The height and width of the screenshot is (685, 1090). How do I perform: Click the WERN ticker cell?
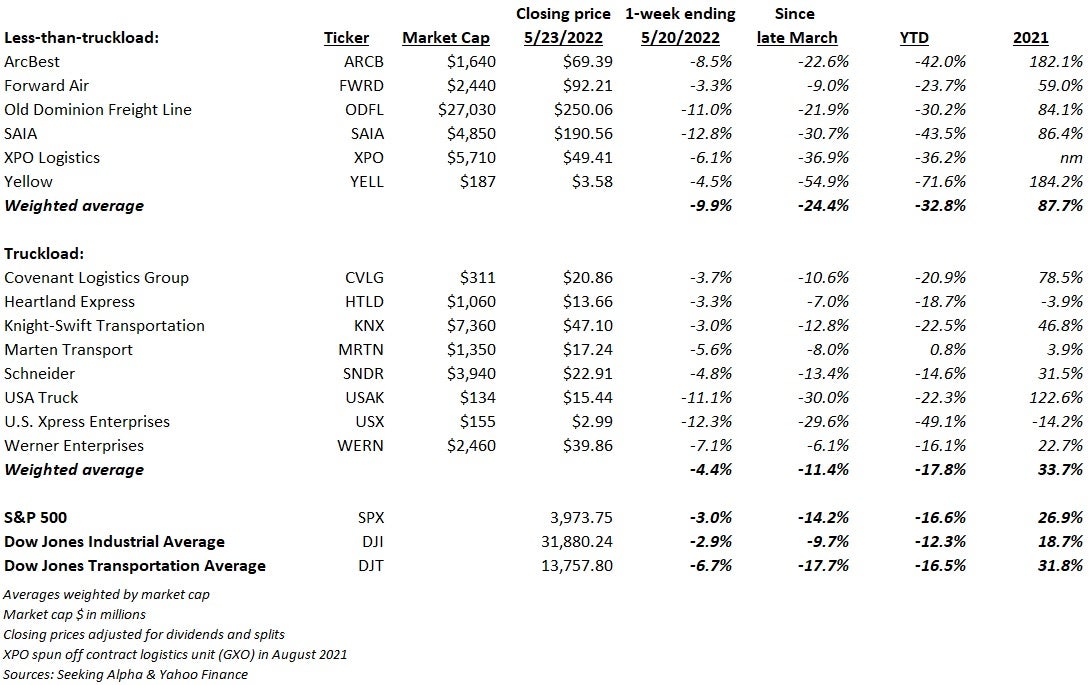coord(360,446)
